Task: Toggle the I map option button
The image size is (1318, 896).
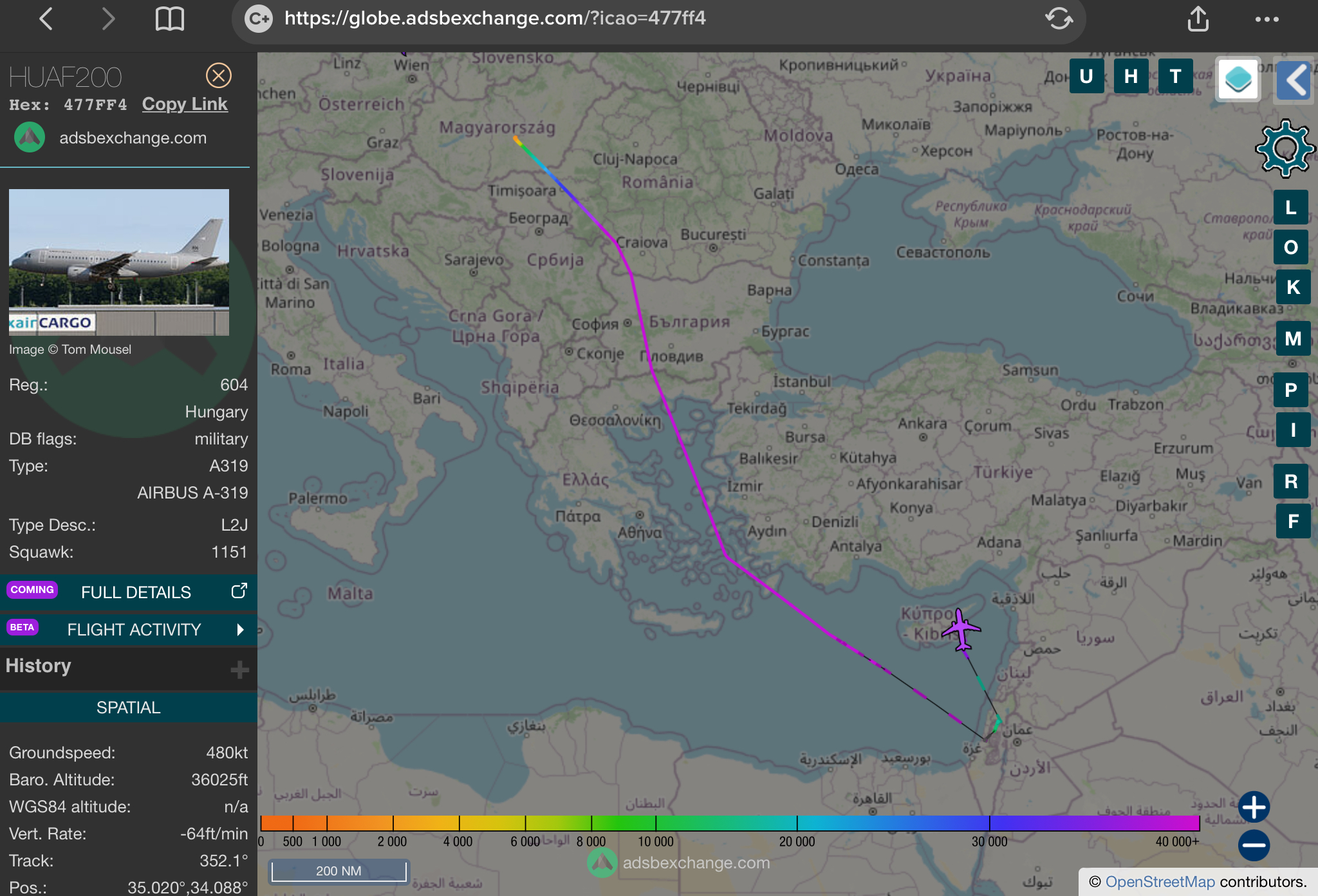Action: pyautogui.click(x=1293, y=430)
